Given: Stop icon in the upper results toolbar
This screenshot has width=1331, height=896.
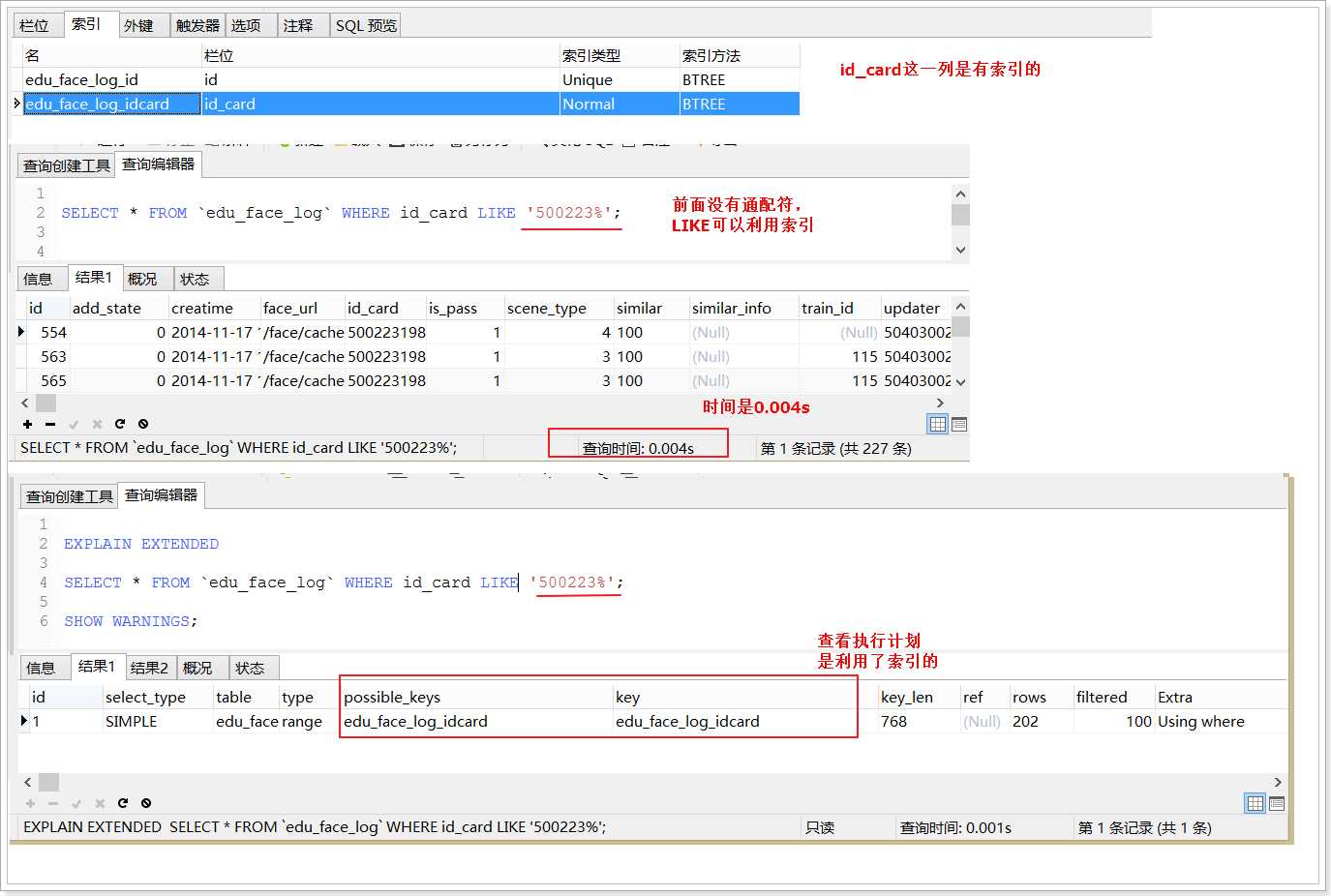Looking at the screenshot, I should (143, 424).
